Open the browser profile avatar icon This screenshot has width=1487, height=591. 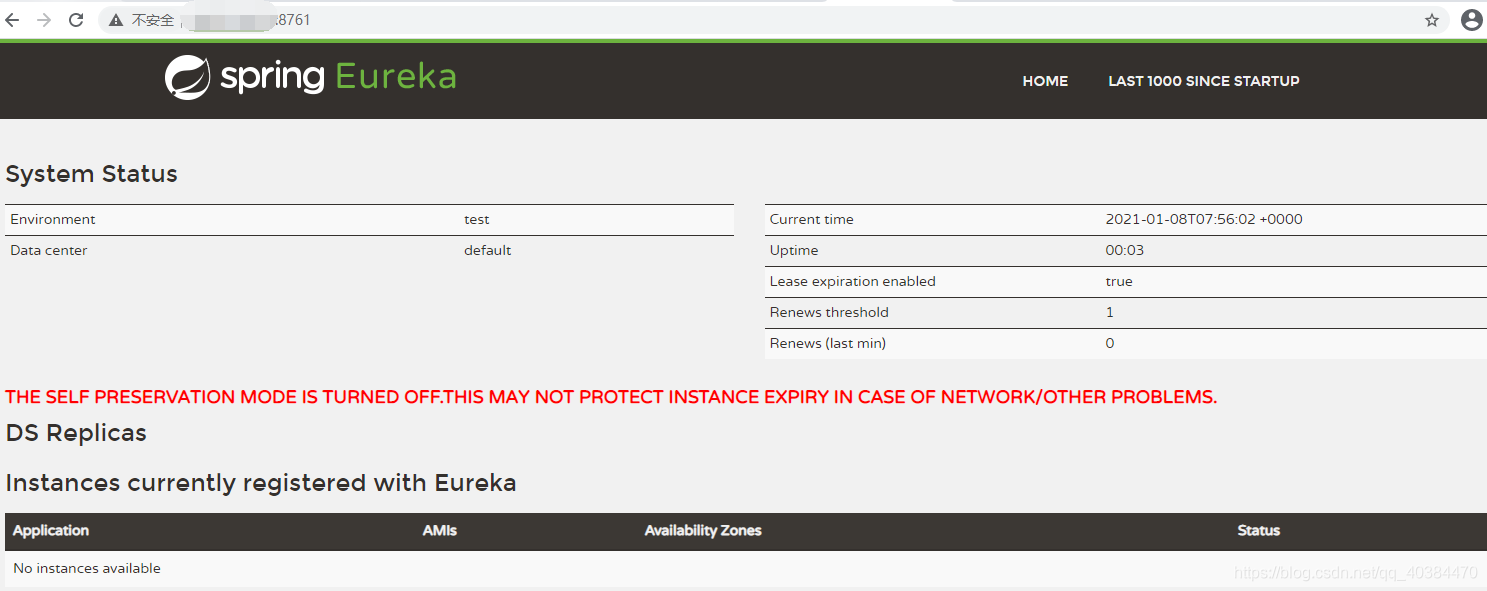[x=1471, y=20]
